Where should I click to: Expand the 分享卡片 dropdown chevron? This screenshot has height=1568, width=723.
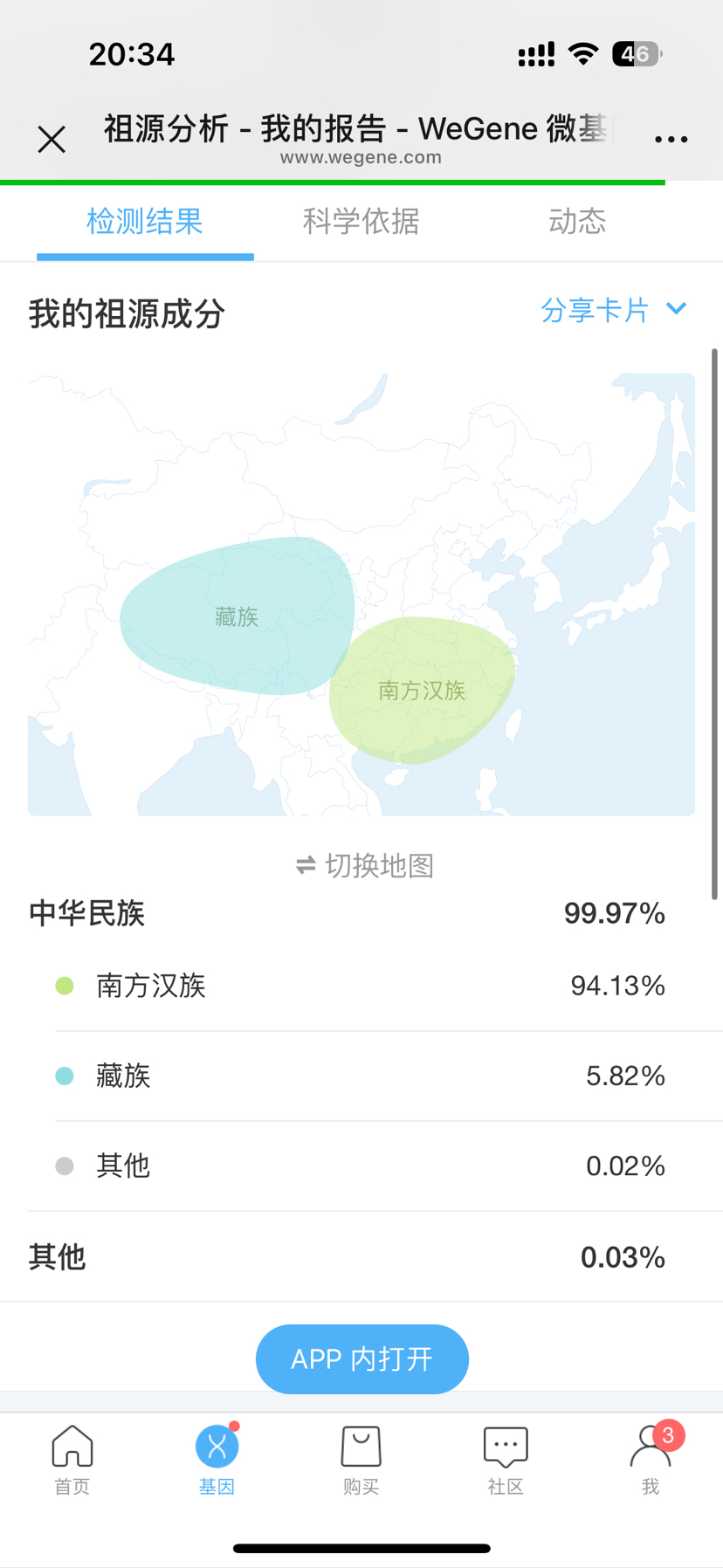tap(676, 309)
